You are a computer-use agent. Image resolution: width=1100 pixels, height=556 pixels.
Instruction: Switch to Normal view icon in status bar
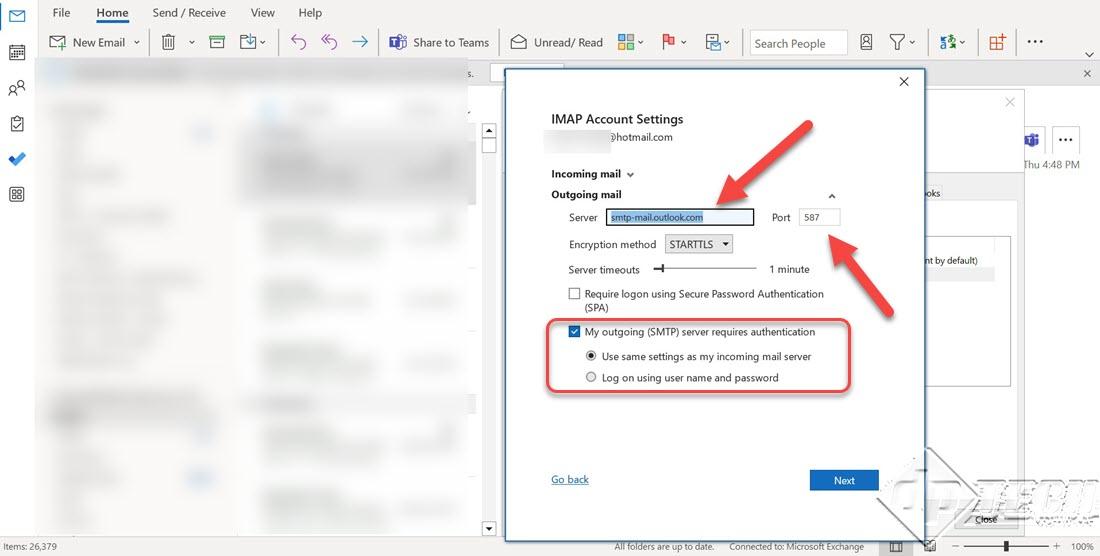pos(896,546)
